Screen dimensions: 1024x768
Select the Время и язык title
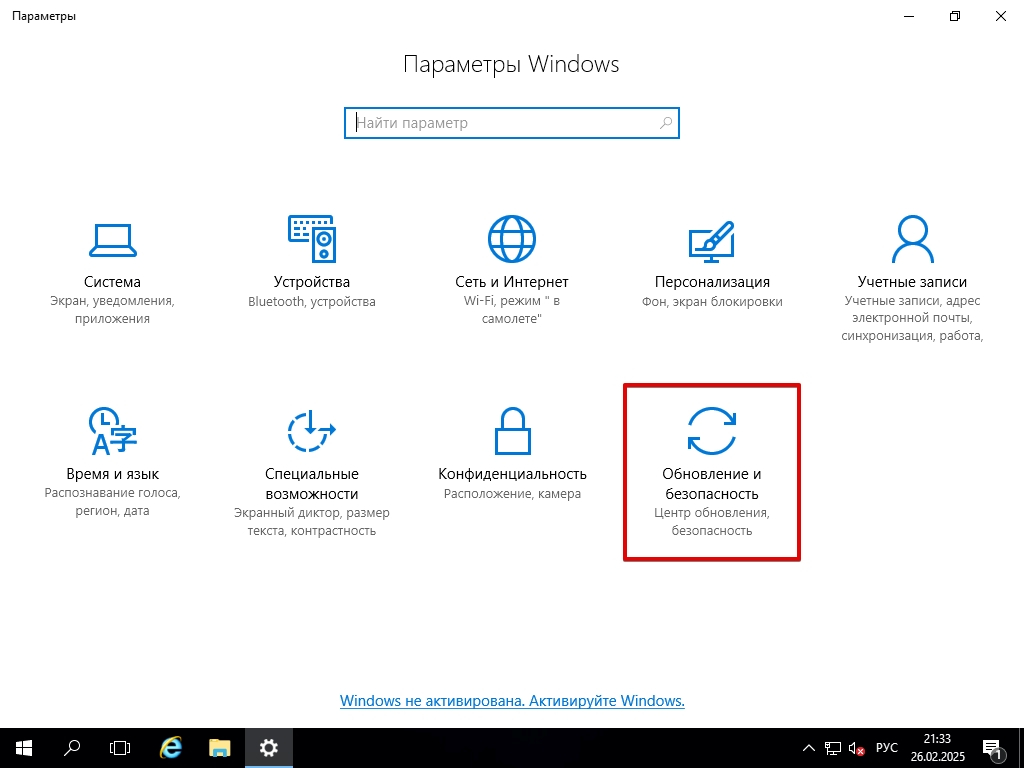[112, 473]
